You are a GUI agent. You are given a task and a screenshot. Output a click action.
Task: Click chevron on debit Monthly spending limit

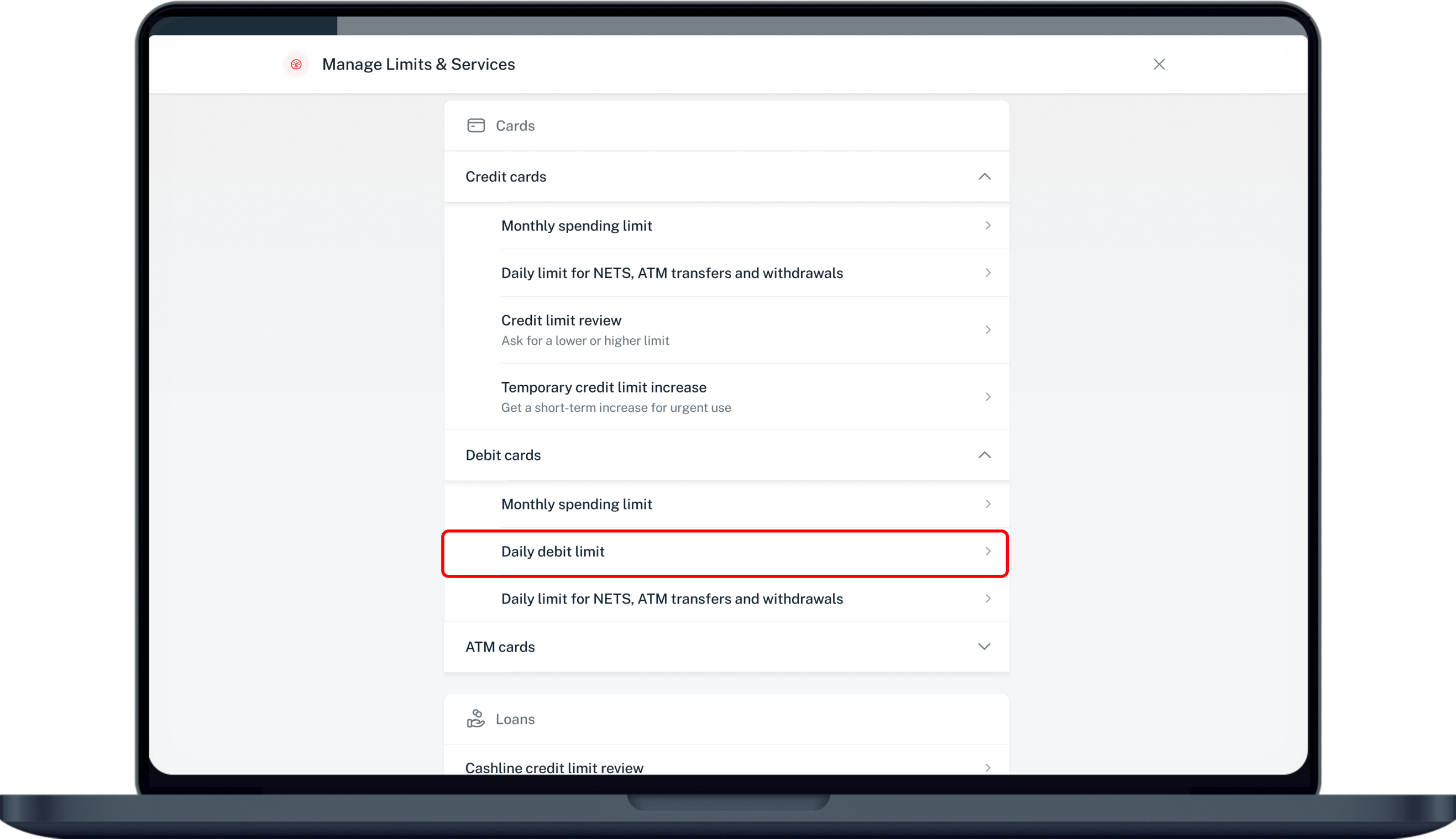pyautogui.click(x=988, y=504)
